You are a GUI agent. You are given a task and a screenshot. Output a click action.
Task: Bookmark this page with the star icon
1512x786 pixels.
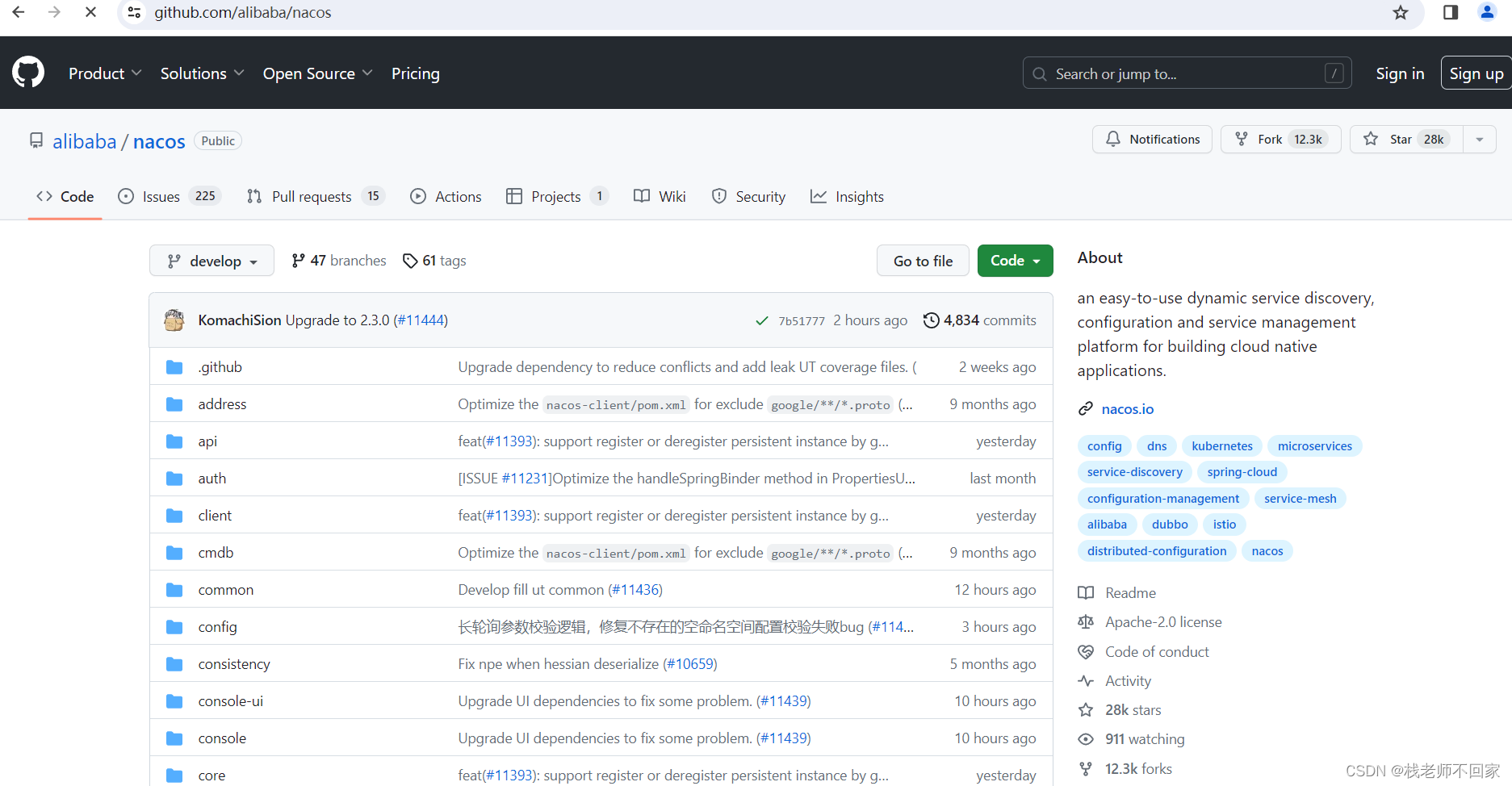pos(1401,12)
